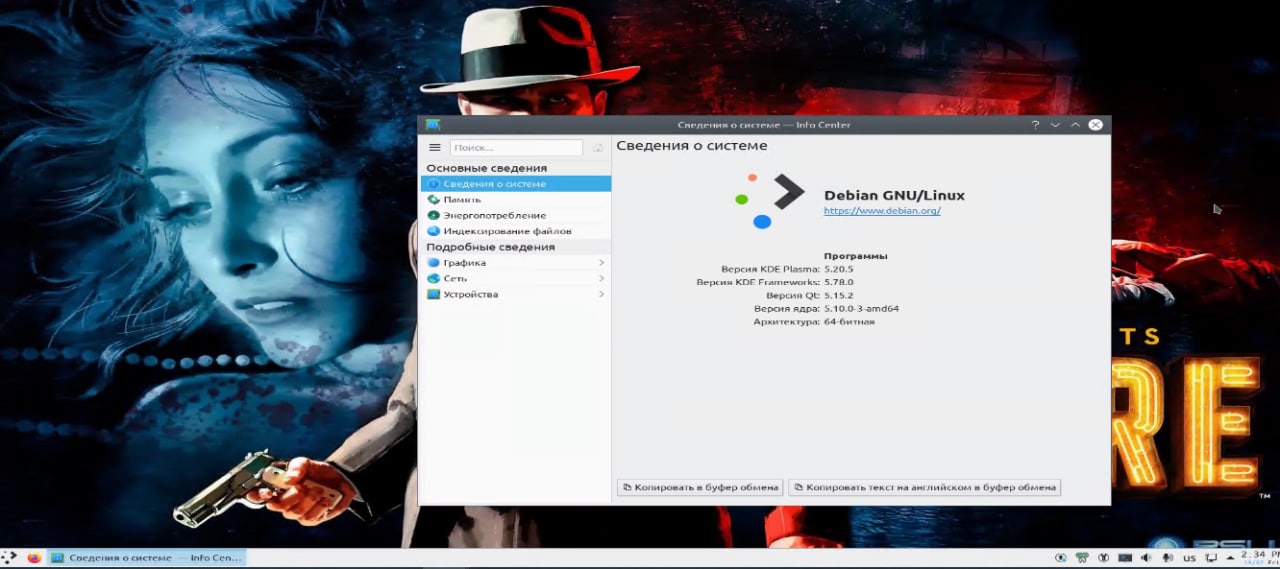Click the 'Программы' section heading
Image resolution: width=1280 pixels, height=569 pixels.
[x=855, y=256]
